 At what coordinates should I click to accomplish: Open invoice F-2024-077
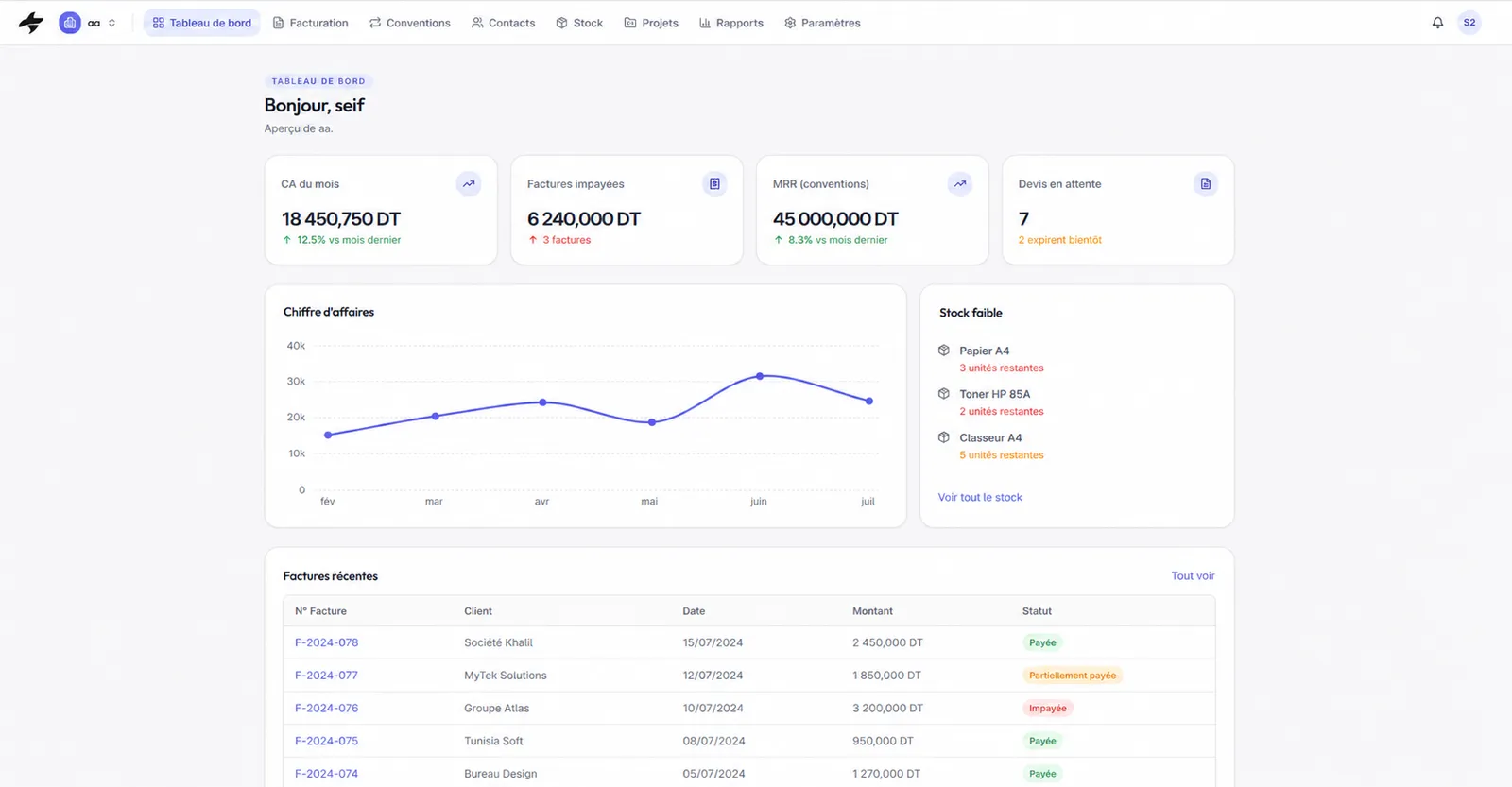pyautogui.click(x=326, y=676)
